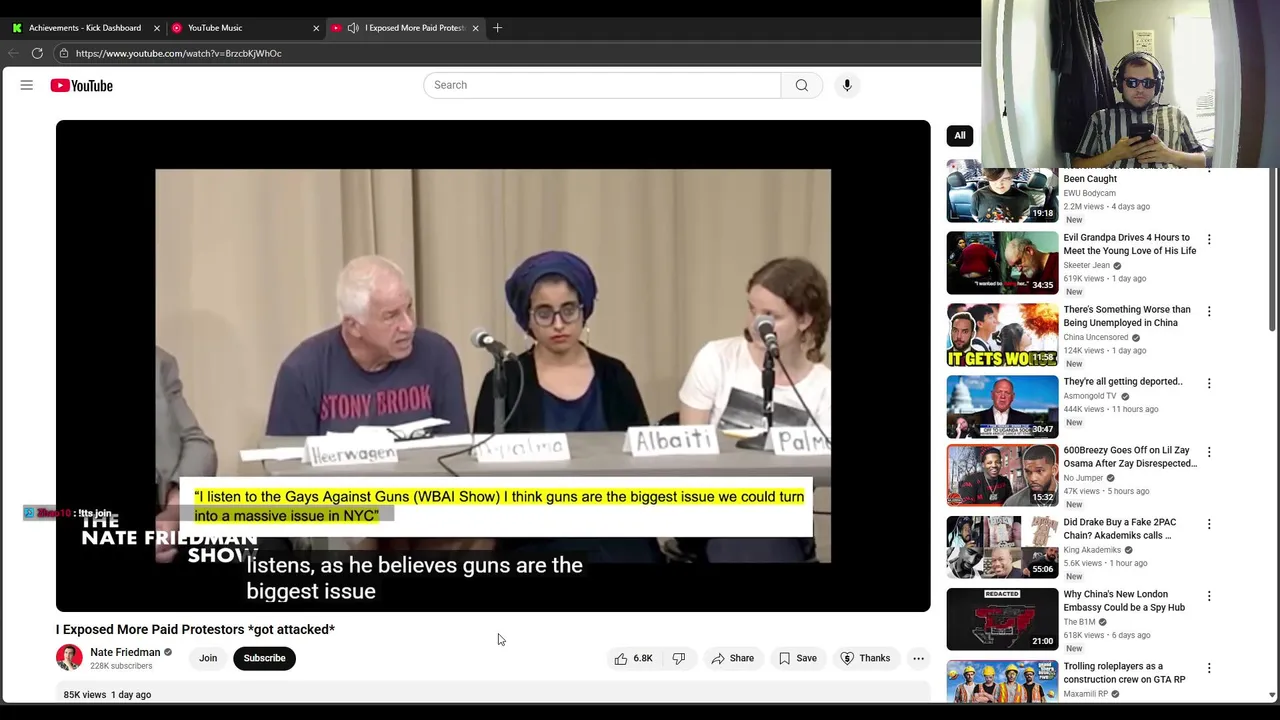This screenshot has height=720, width=1280.
Task: Close the YouTube Music tab
Action: click(x=316, y=28)
